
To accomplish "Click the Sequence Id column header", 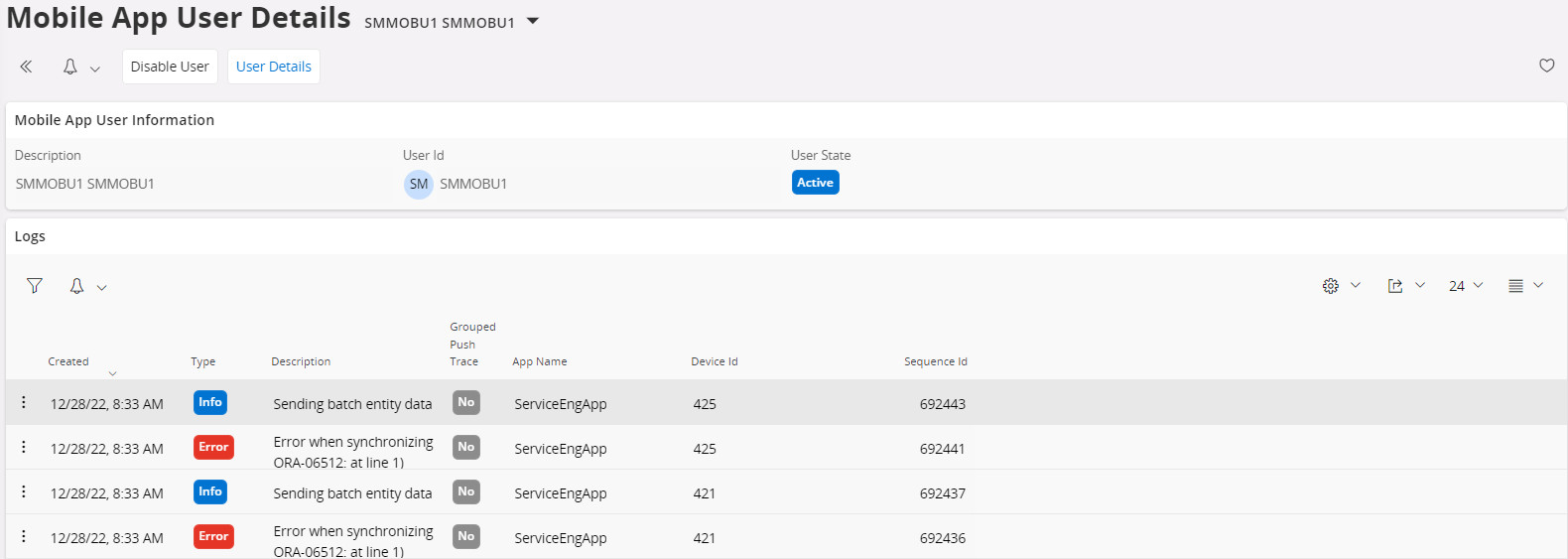I will 935,361.
